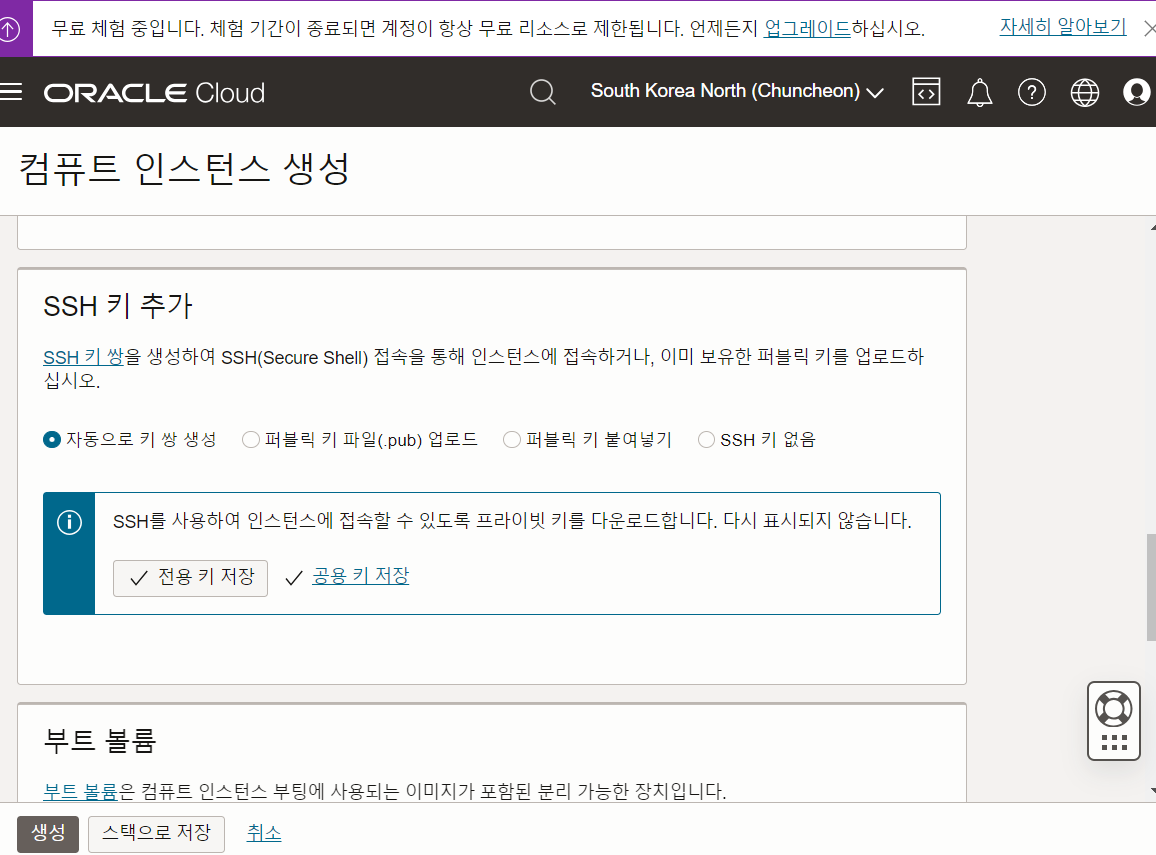The height and width of the screenshot is (855, 1156).
Task: Expand the South Korea North region dropdown
Action: point(737,92)
